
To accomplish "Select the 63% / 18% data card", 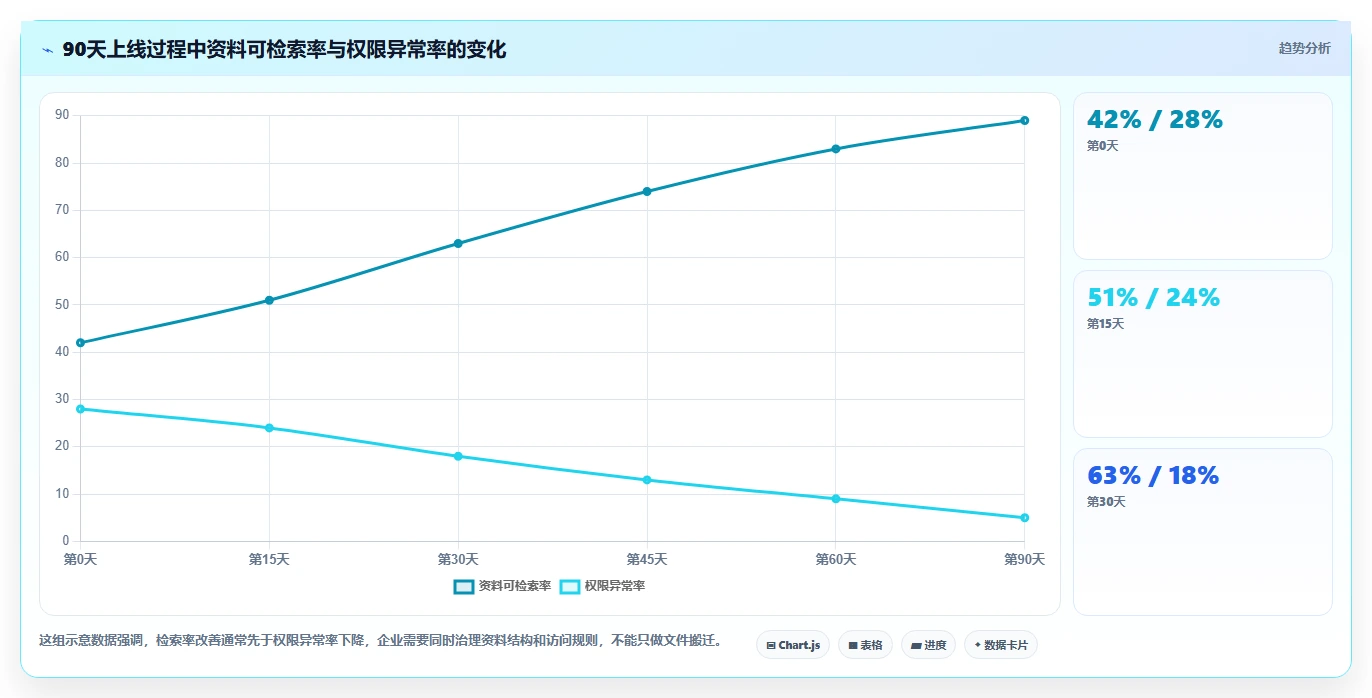I will pyautogui.click(x=1203, y=532).
